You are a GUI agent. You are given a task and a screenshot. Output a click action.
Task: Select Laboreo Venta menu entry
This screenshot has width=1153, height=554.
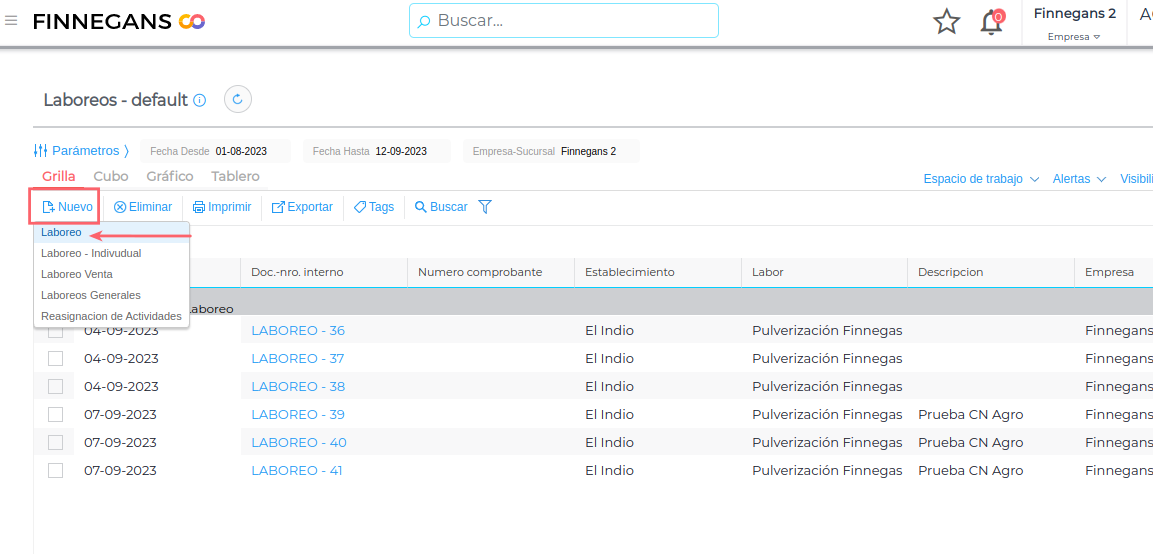pyautogui.click(x=112, y=274)
